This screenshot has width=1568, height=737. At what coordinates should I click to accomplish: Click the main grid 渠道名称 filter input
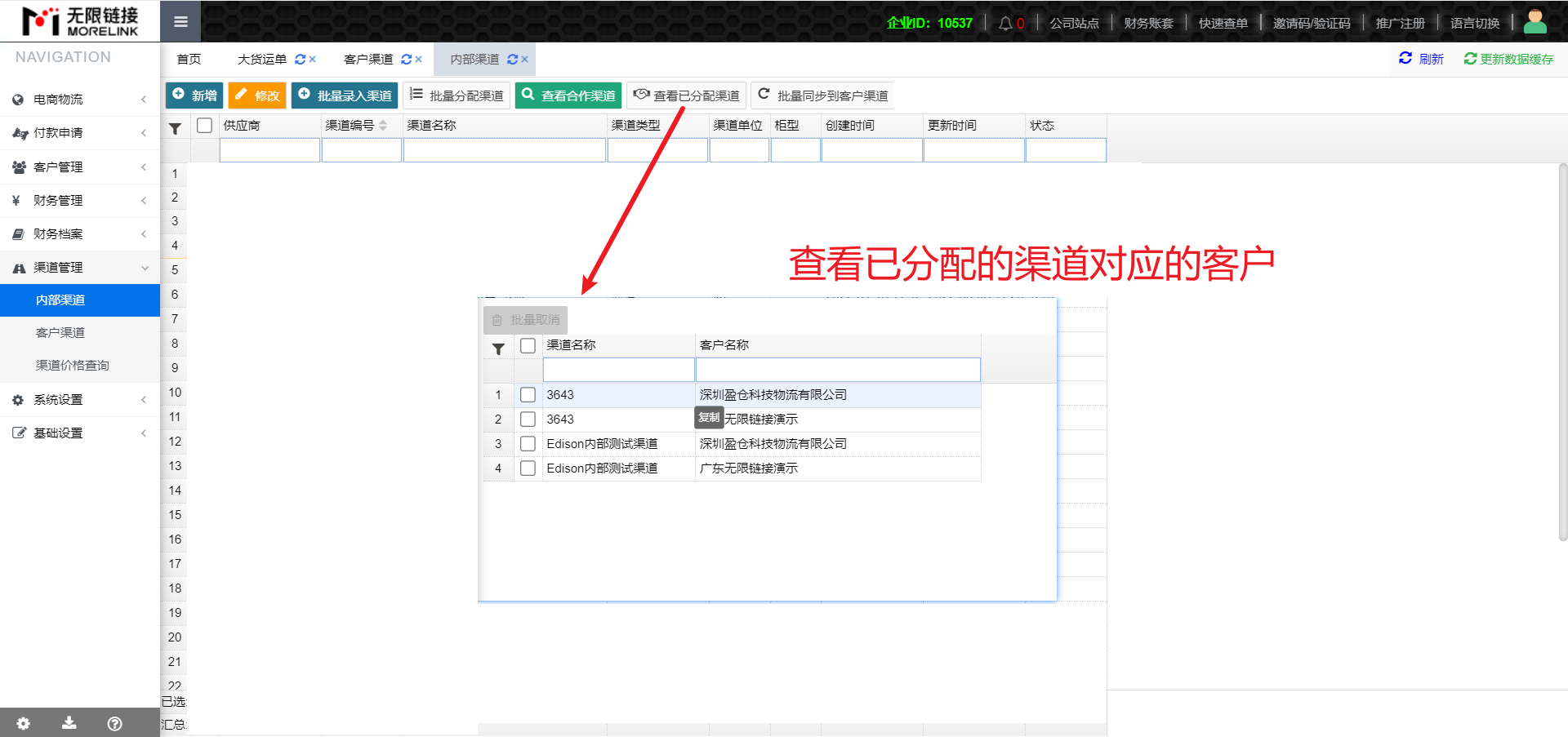pos(505,150)
